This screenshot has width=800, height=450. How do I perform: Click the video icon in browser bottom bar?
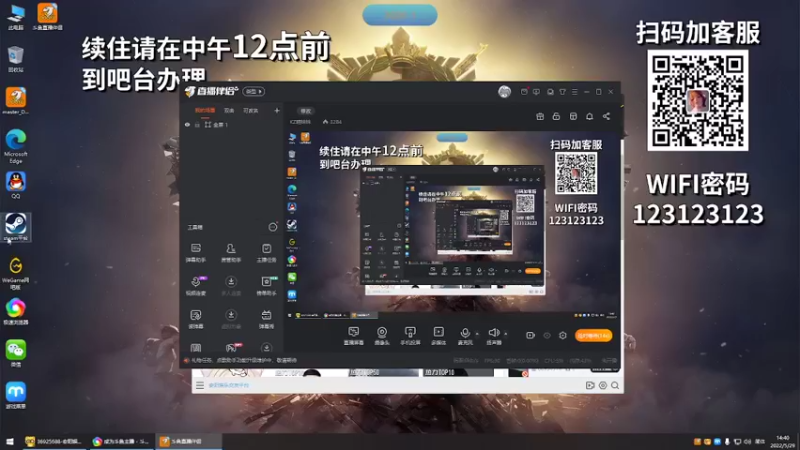tap(590, 385)
